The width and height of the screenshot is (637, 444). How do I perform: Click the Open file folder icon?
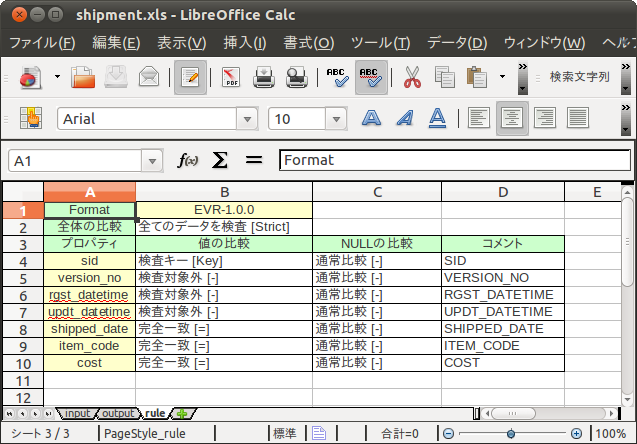[x=83, y=77]
